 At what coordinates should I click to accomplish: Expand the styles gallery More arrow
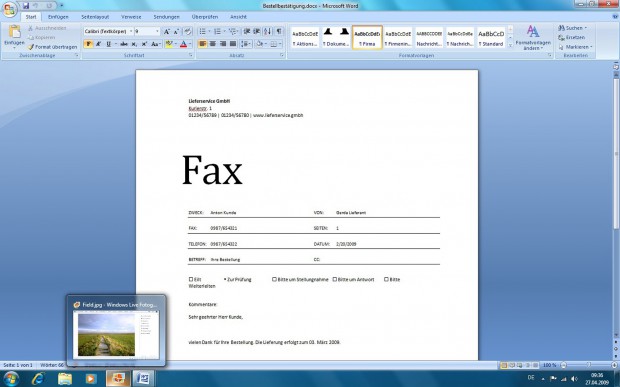pos(510,45)
